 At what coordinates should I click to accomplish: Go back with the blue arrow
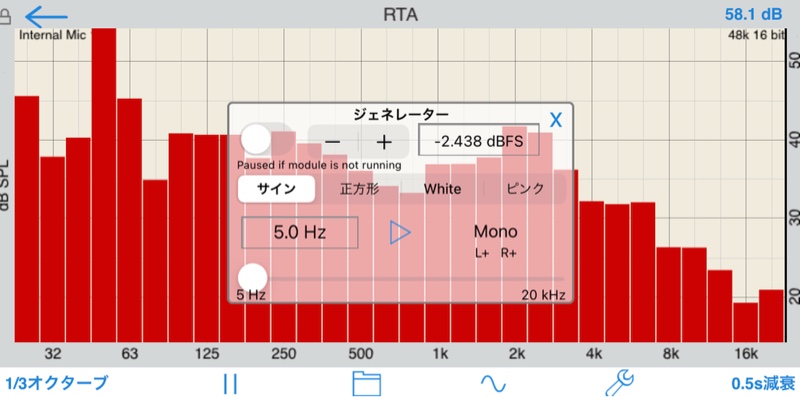(46, 17)
